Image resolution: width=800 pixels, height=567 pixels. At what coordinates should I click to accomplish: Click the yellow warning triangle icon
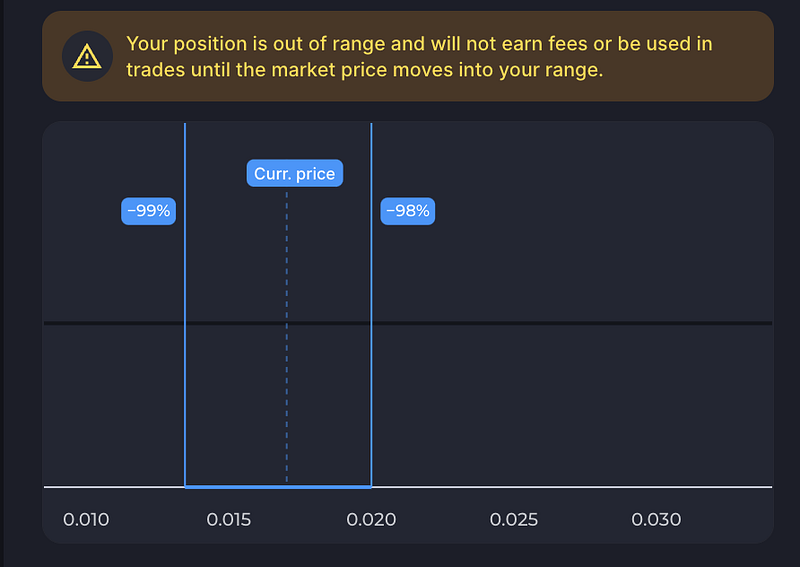[x=87, y=56]
